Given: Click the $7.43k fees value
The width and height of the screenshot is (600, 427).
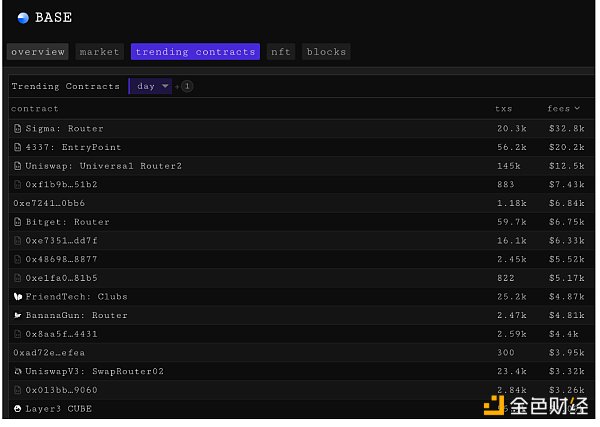Looking at the screenshot, I should pos(567,185).
